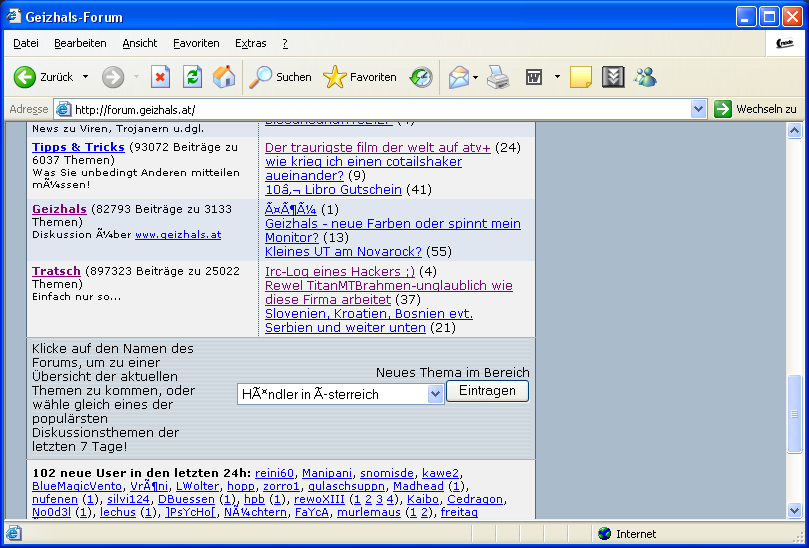Open the Datei menu
The image size is (809, 548).
pos(26,43)
